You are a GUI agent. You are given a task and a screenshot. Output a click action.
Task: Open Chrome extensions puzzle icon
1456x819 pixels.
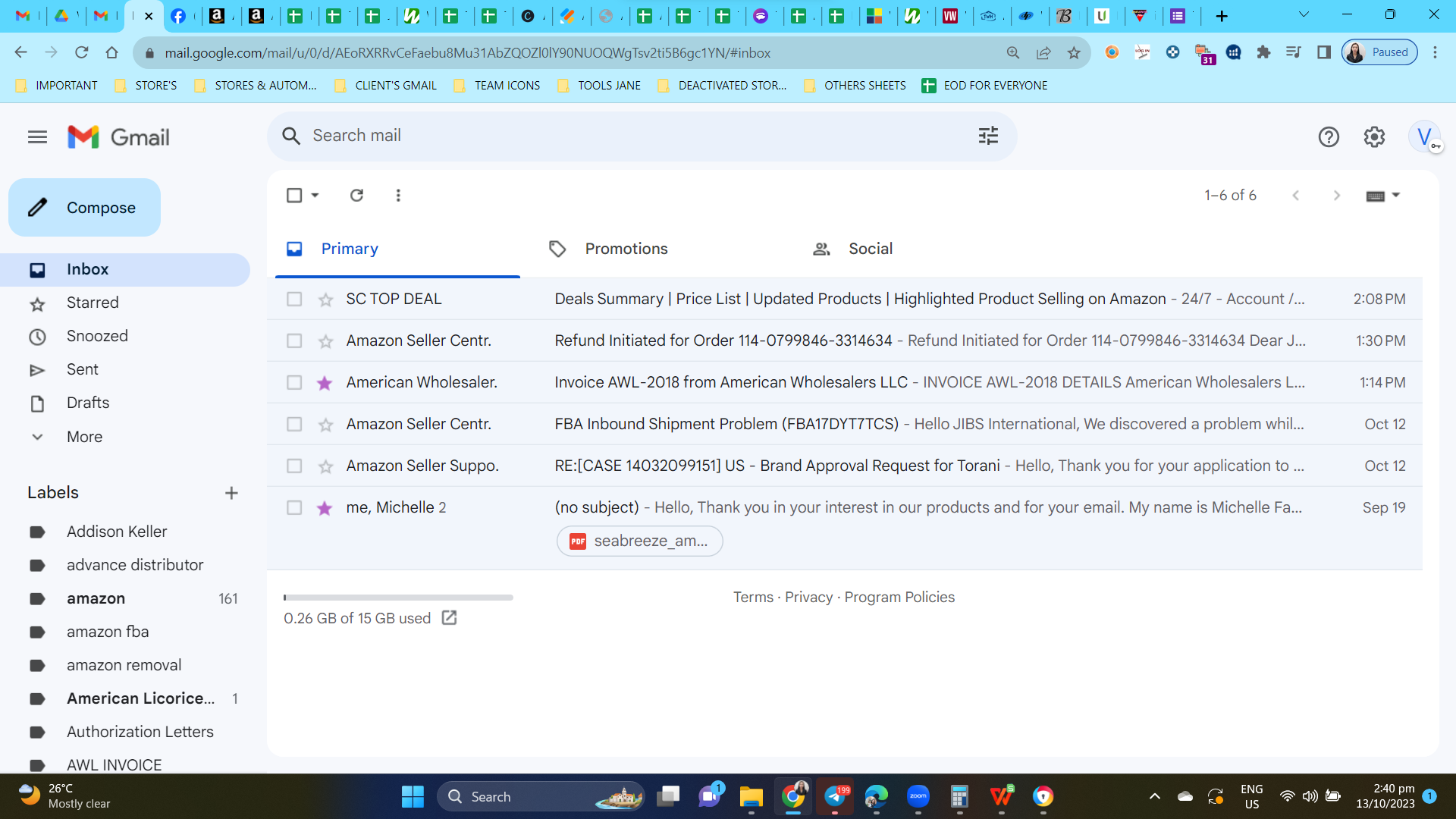[1263, 52]
